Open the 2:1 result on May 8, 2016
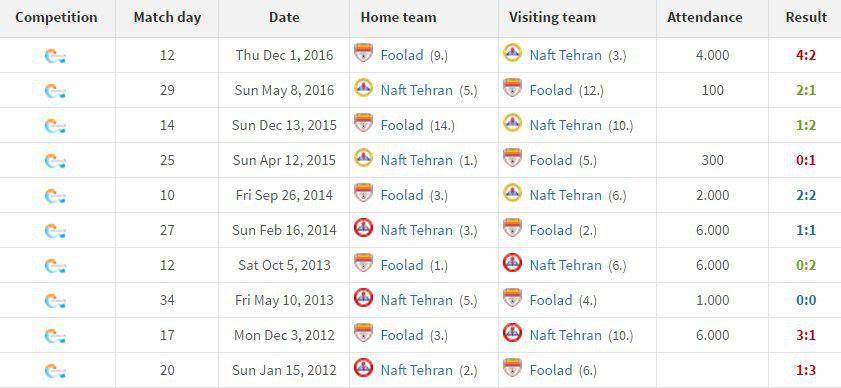Viewport: 841px width, 388px height. click(x=806, y=90)
